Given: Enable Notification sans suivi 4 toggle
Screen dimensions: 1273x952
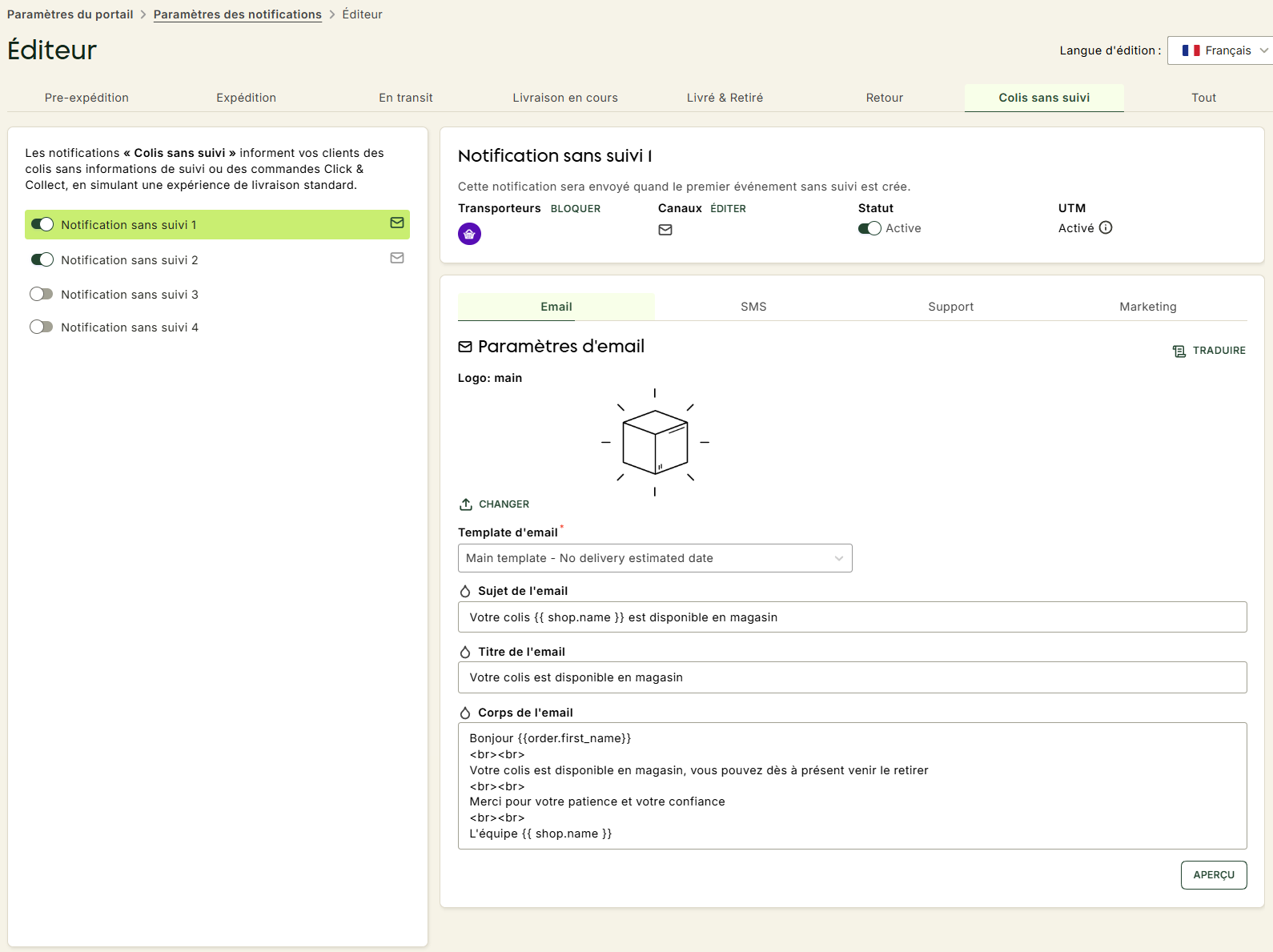Looking at the screenshot, I should pyautogui.click(x=41, y=327).
